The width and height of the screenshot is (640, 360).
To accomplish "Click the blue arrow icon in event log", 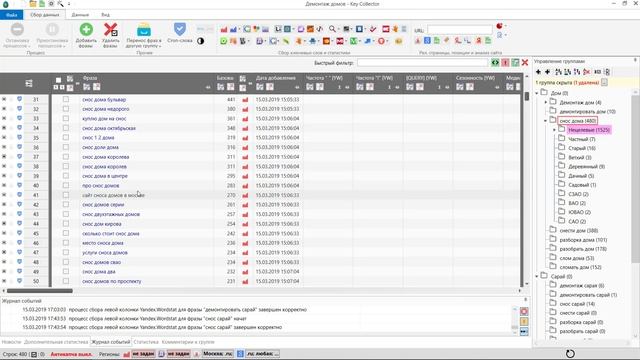I will tap(524, 331).
